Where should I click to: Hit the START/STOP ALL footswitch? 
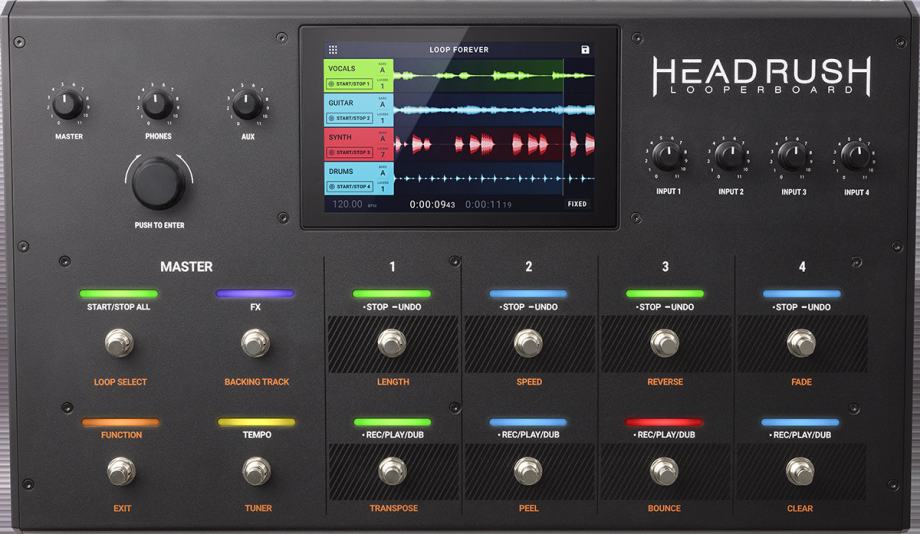point(119,343)
